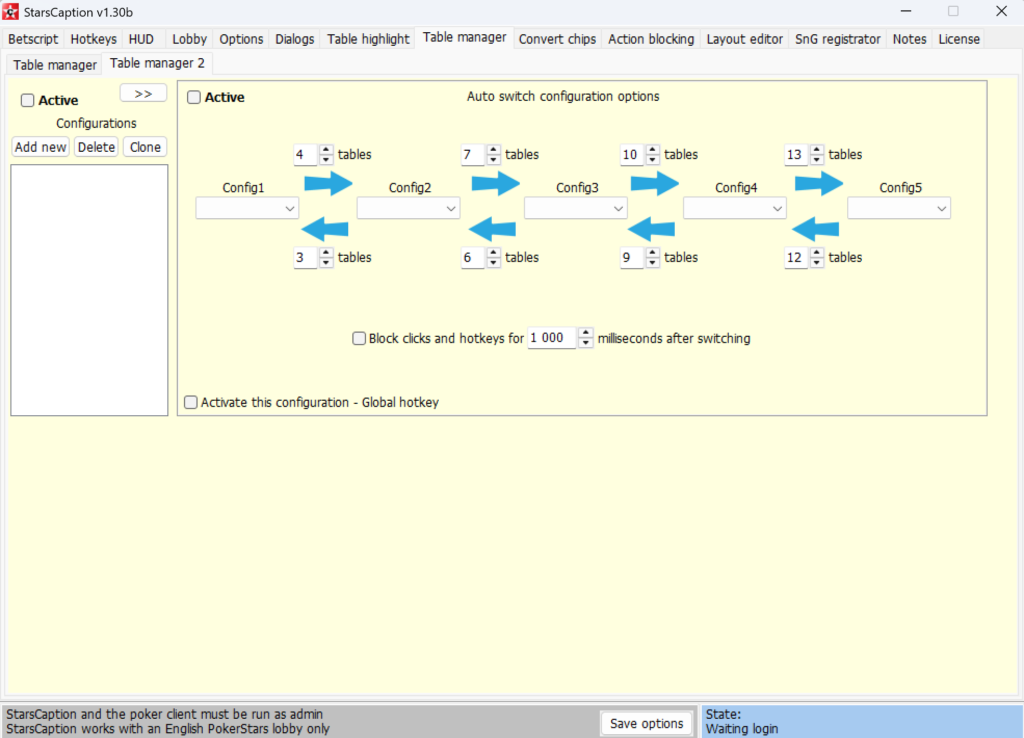1024x738 pixels.
Task: Enable Block clicks and hotkeys checkbox
Action: pyautogui.click(x=359, y=338)
